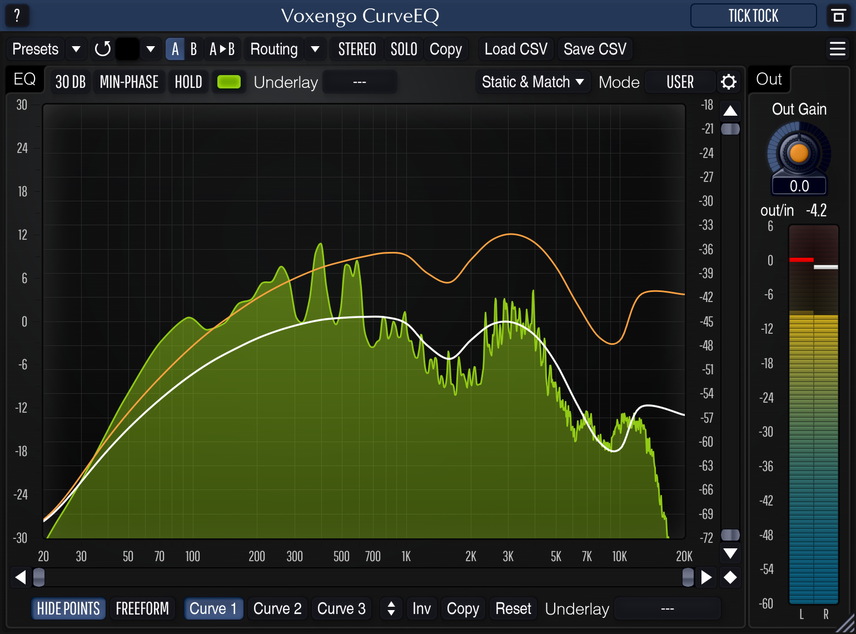Click the window resize icon at top right

tap(837, 16)
